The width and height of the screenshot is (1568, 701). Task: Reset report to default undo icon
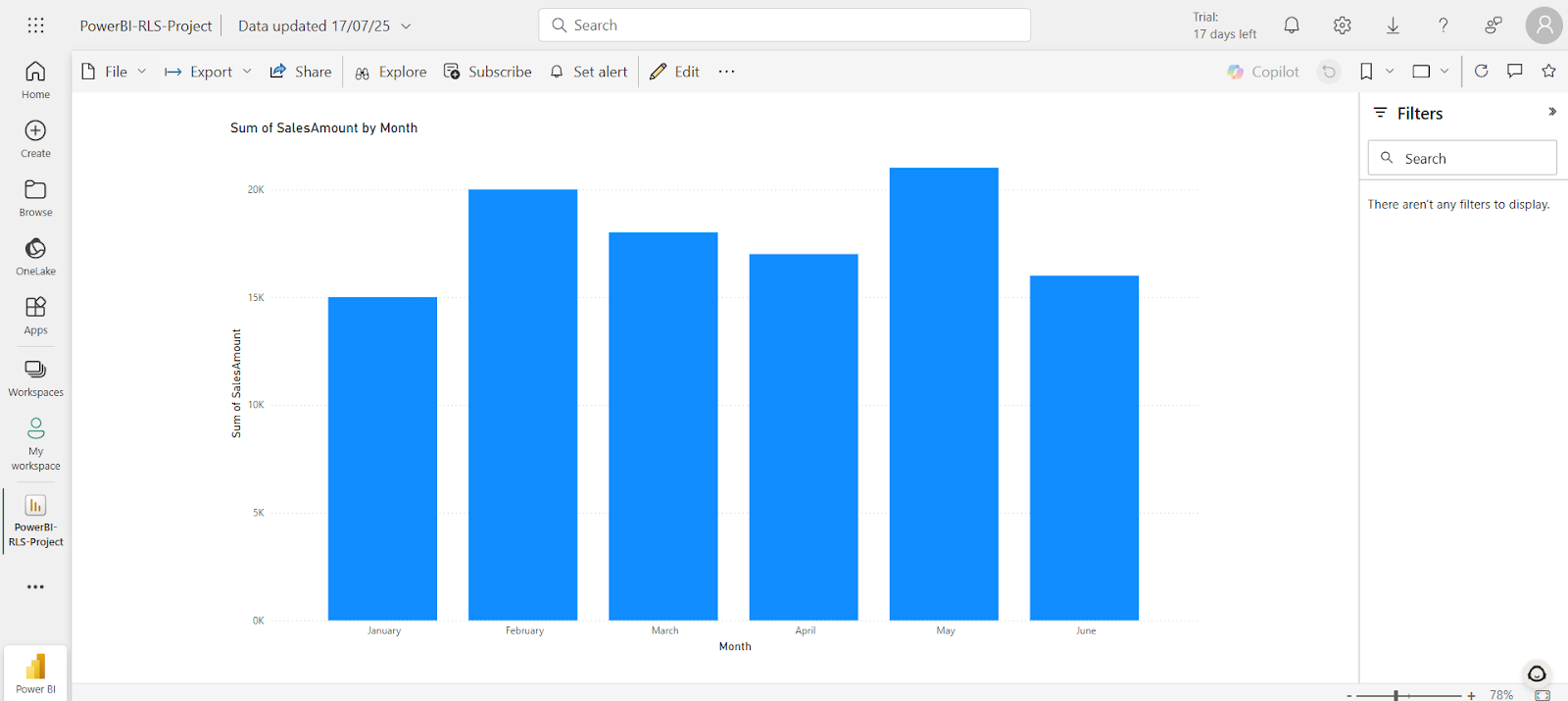tap(1329, 72)
